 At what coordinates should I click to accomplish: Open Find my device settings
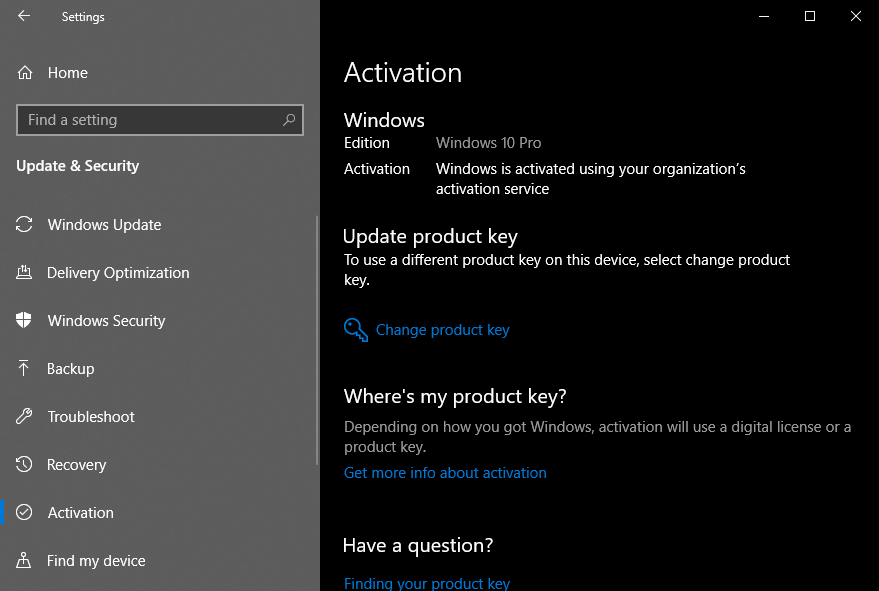click(x=160, y=560)
